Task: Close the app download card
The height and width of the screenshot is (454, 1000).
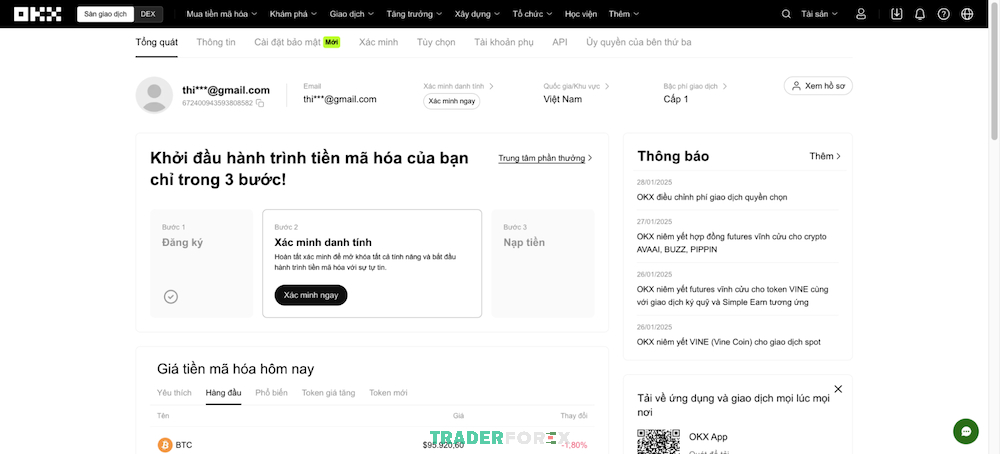Action: click(838, 389)
